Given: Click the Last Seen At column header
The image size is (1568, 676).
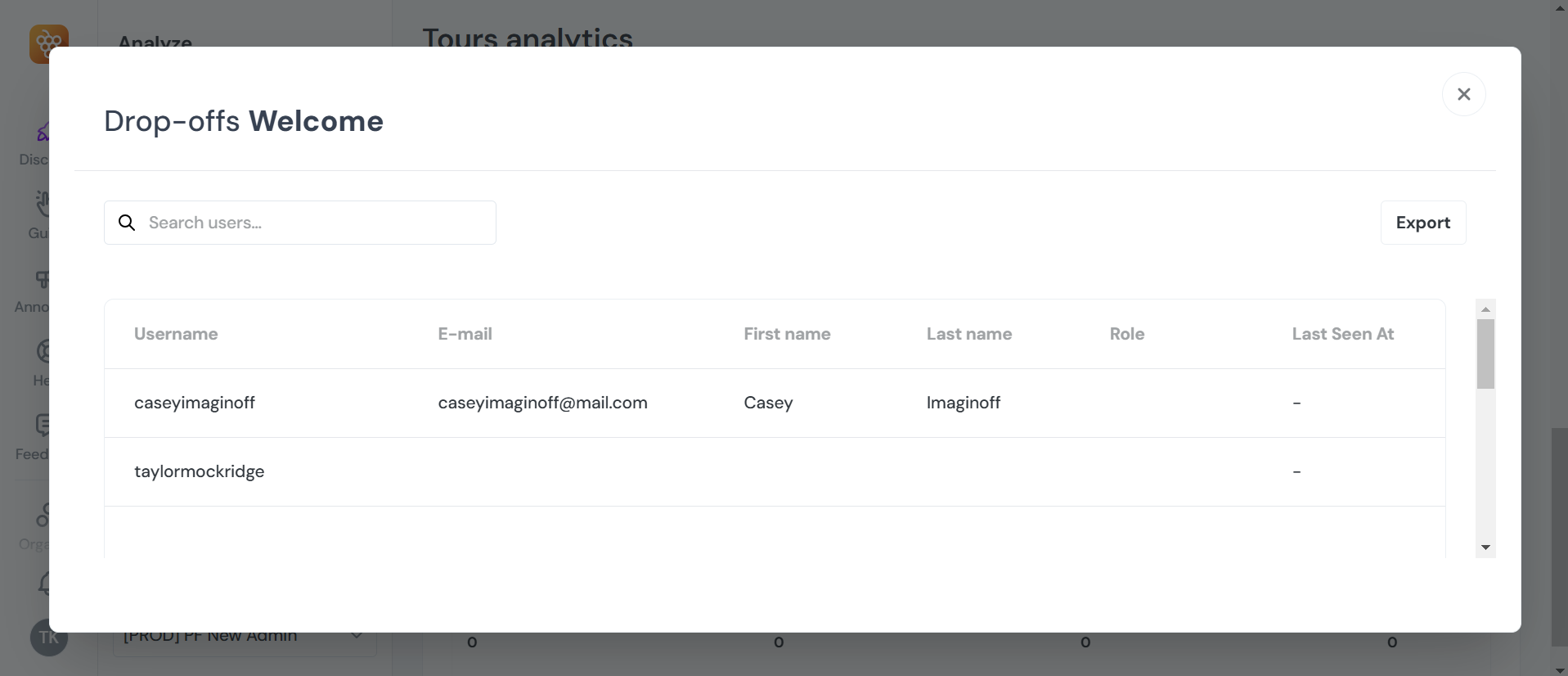Looking at the screenshot, I should tap(1342, 334).
